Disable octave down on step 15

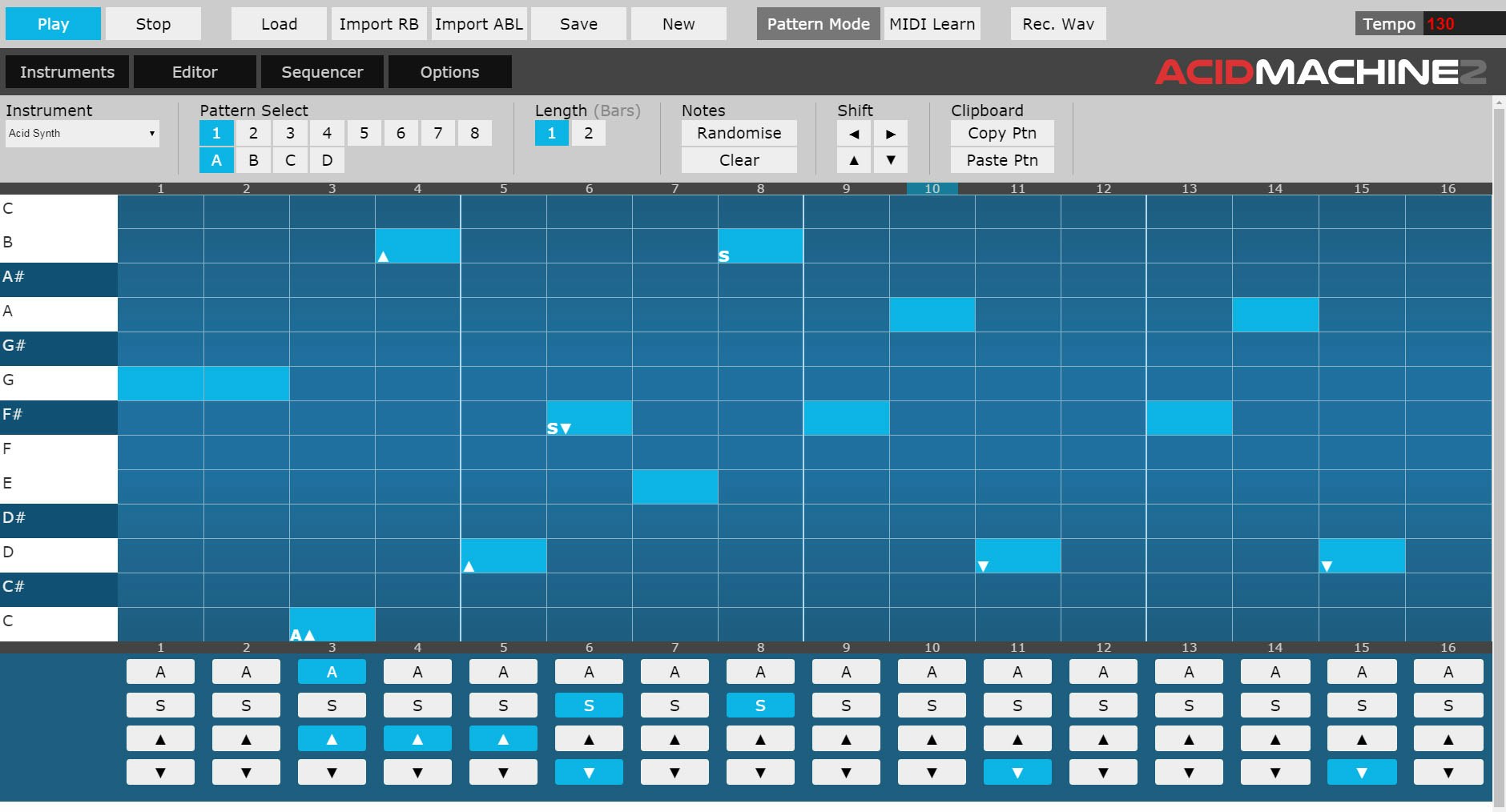1362,773
